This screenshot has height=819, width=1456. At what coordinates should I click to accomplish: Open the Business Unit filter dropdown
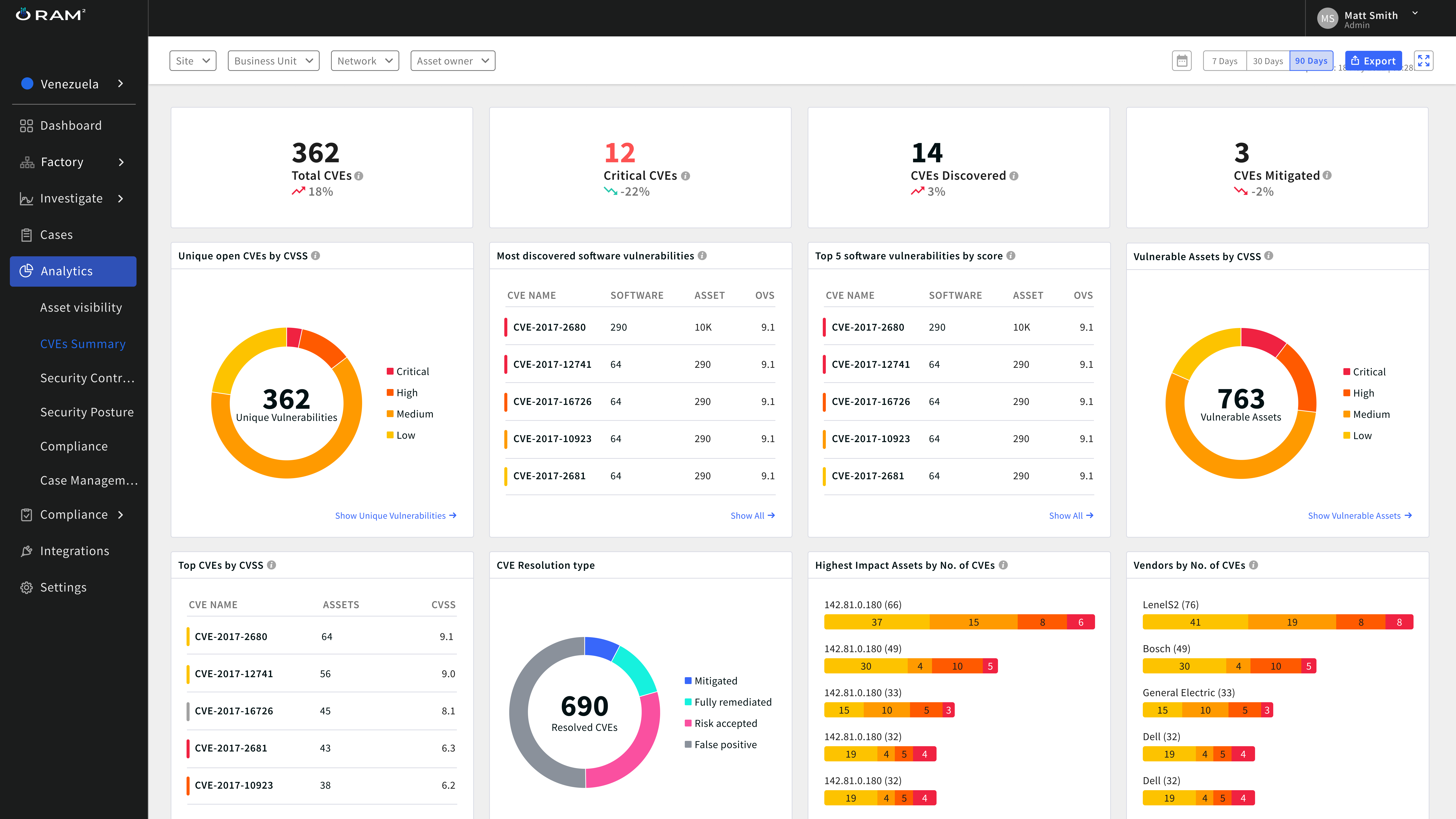click(x=274, y=61)
